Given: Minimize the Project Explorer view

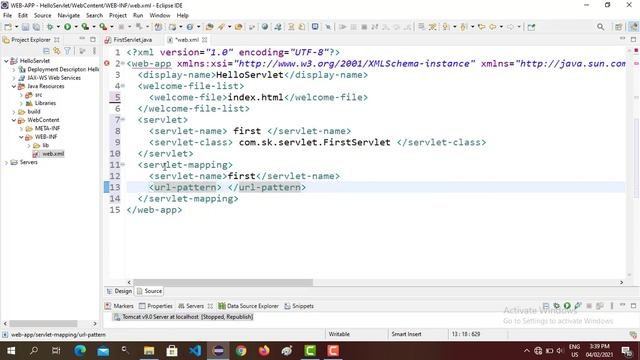Looking at the screenshot, I should pos(82,39).
